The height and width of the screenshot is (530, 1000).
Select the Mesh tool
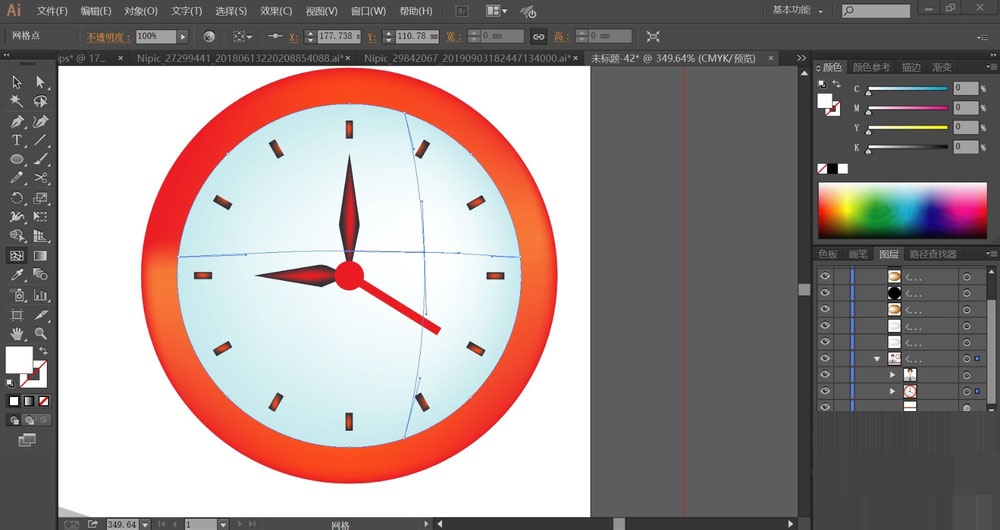coord(17,256)
